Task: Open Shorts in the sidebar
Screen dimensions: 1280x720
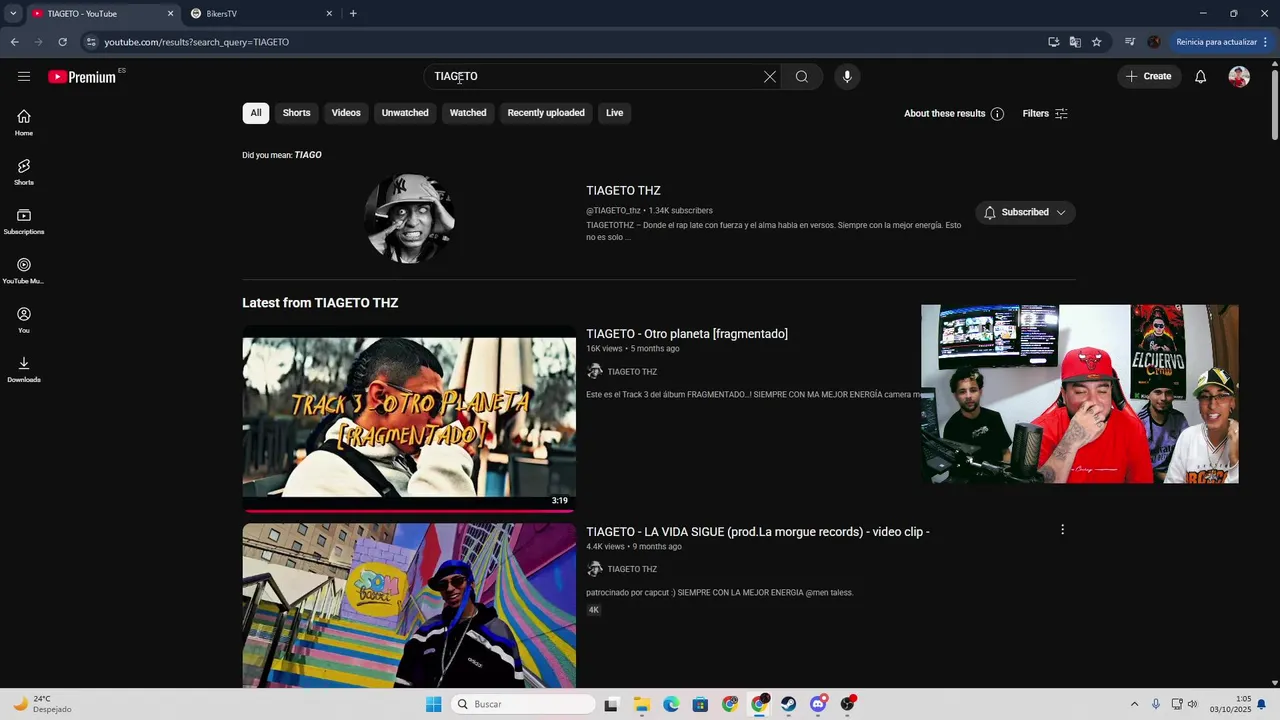Action: pyautogui.click(x=24, y=171)
